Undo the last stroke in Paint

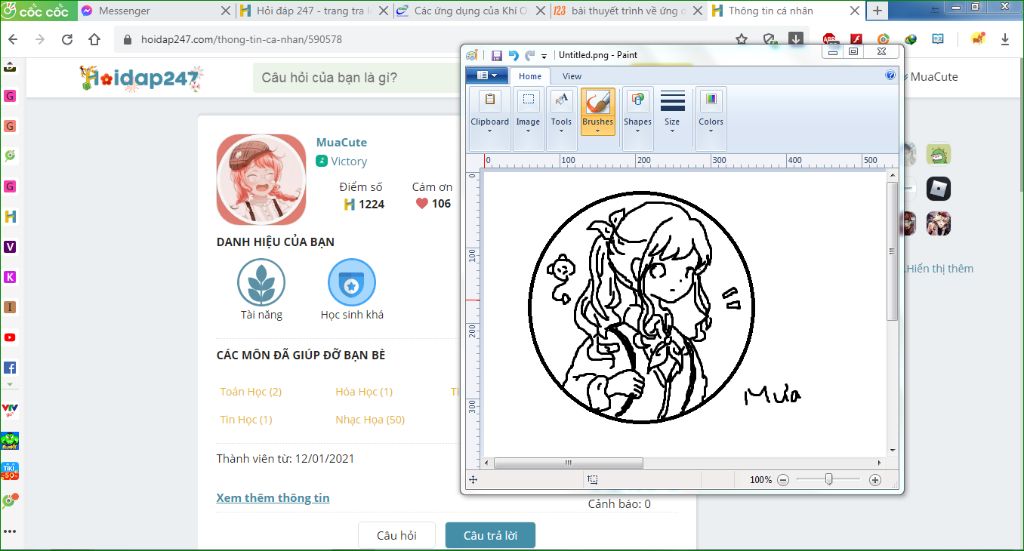(x=513, y=55)
